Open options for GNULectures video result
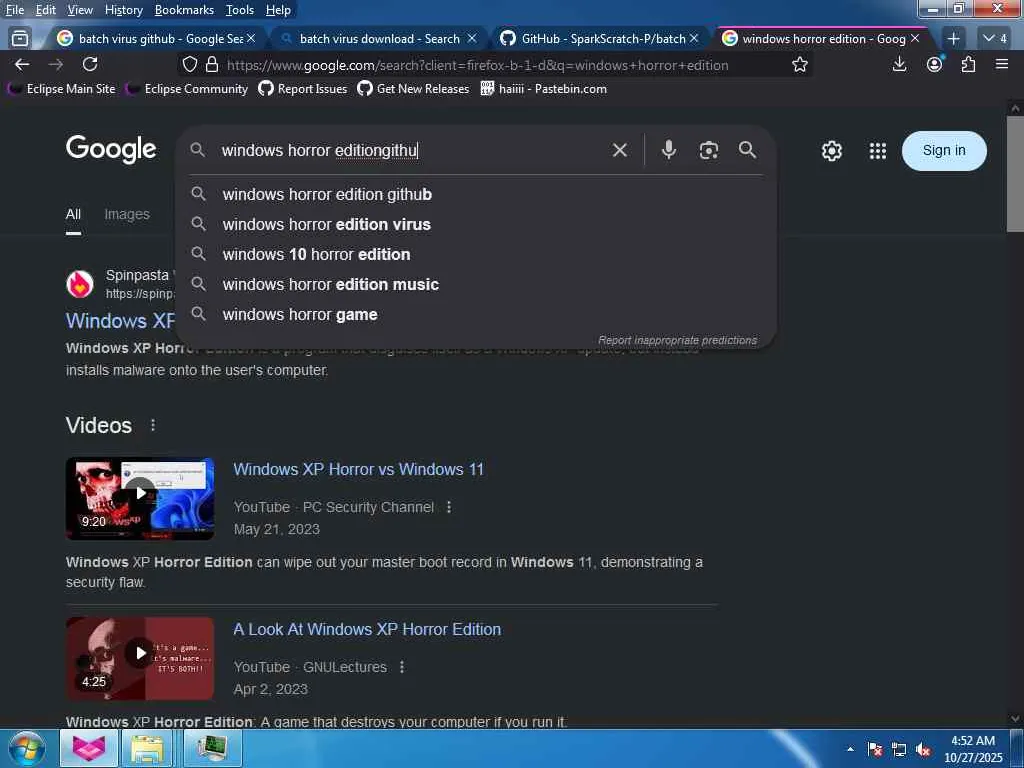Viewport: 1024px width, 768px height. coord(402,667)
